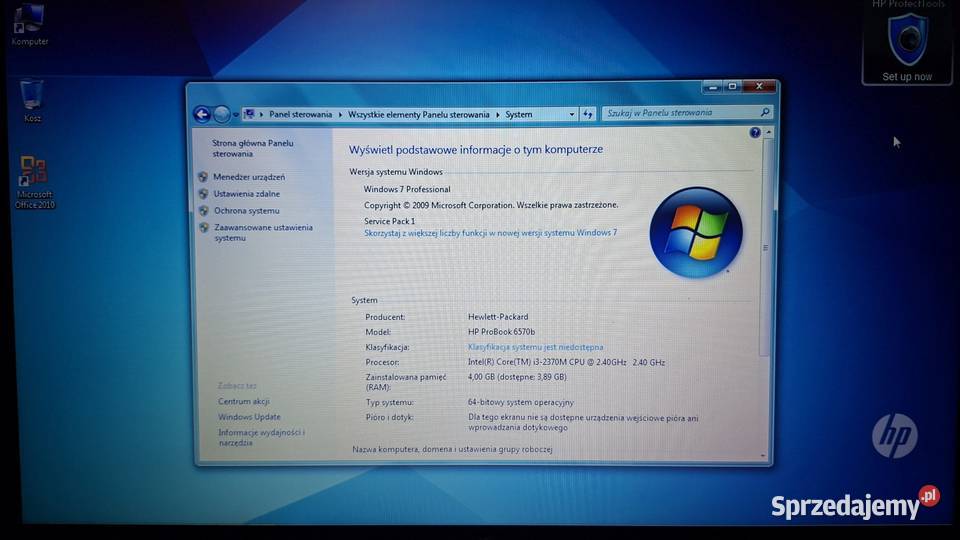Click the 4,00 GB RAM value
The height and width of the screenshot is (540, 960).
point(517,377)
